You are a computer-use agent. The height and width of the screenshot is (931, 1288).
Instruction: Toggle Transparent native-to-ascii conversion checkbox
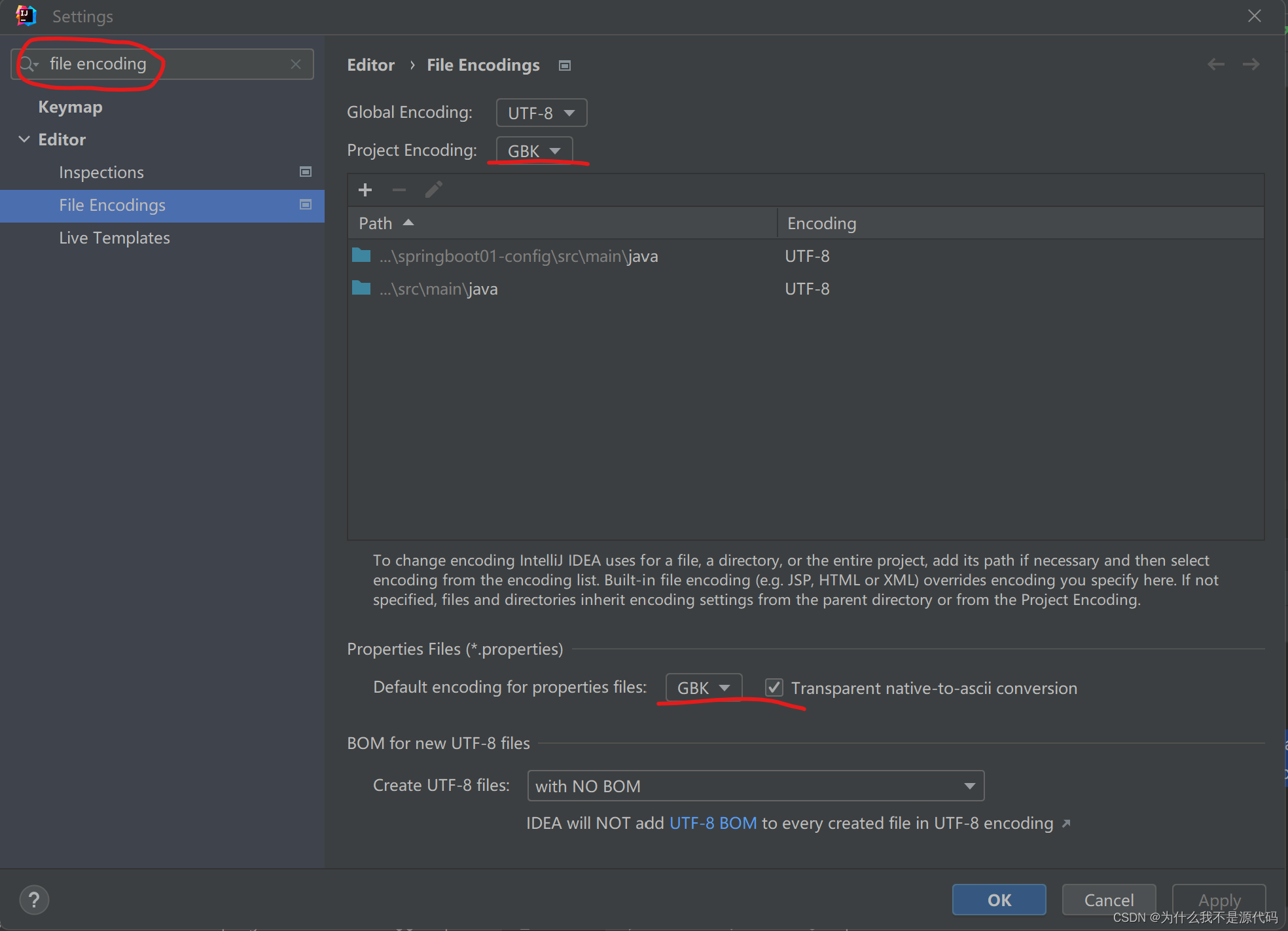pos(774,687)
